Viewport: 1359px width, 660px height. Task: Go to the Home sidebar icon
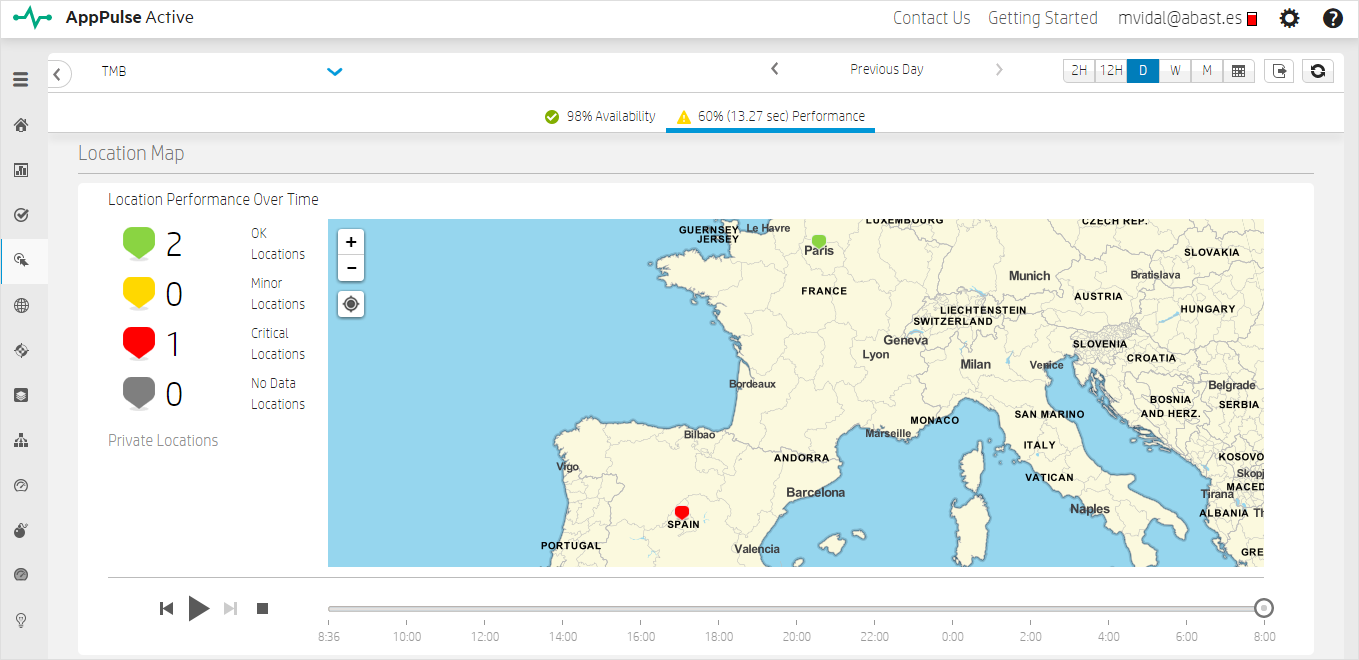point(20,125)
